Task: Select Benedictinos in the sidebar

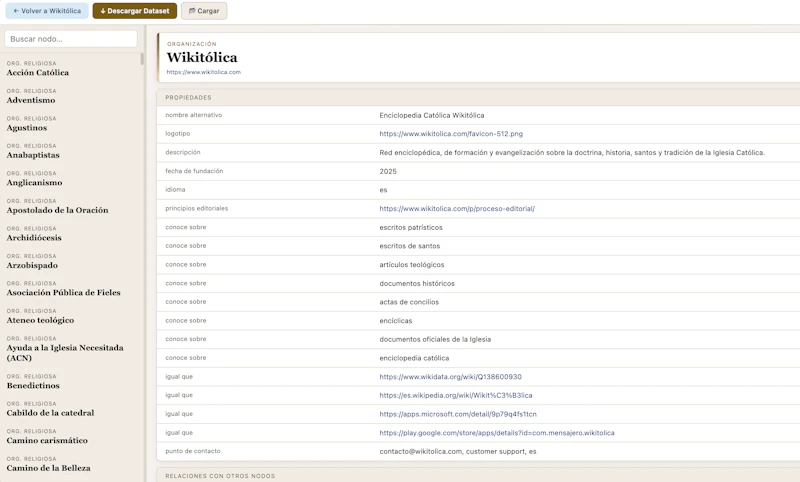Action: point(33,386)
